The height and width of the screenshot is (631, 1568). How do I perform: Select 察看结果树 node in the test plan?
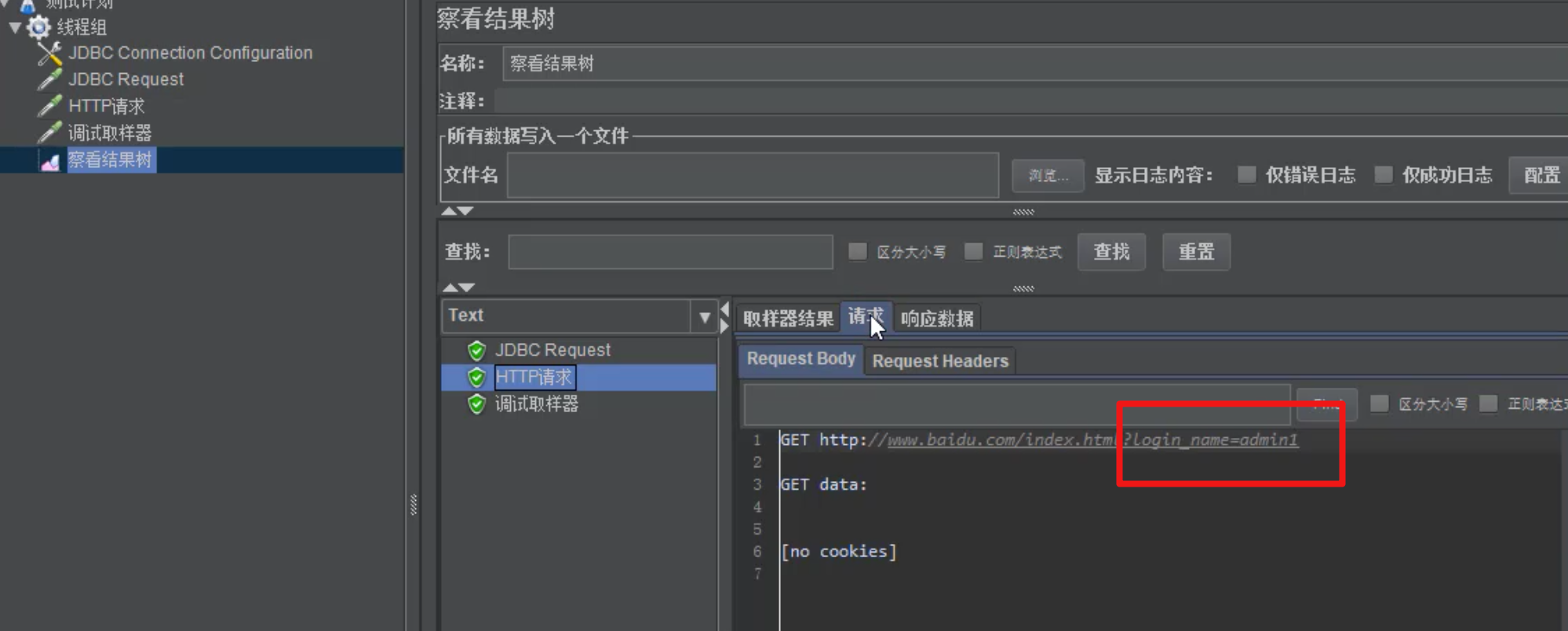click(110, 160)
